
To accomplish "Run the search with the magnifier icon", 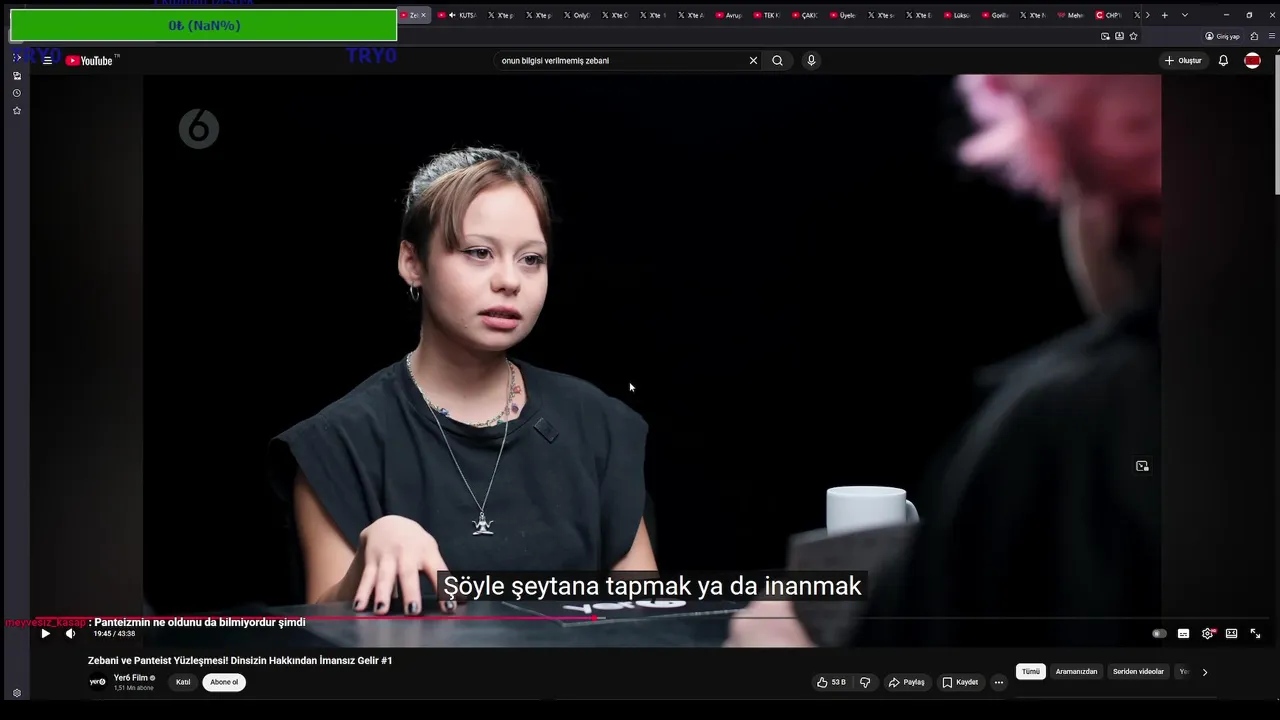I will 777,60.
